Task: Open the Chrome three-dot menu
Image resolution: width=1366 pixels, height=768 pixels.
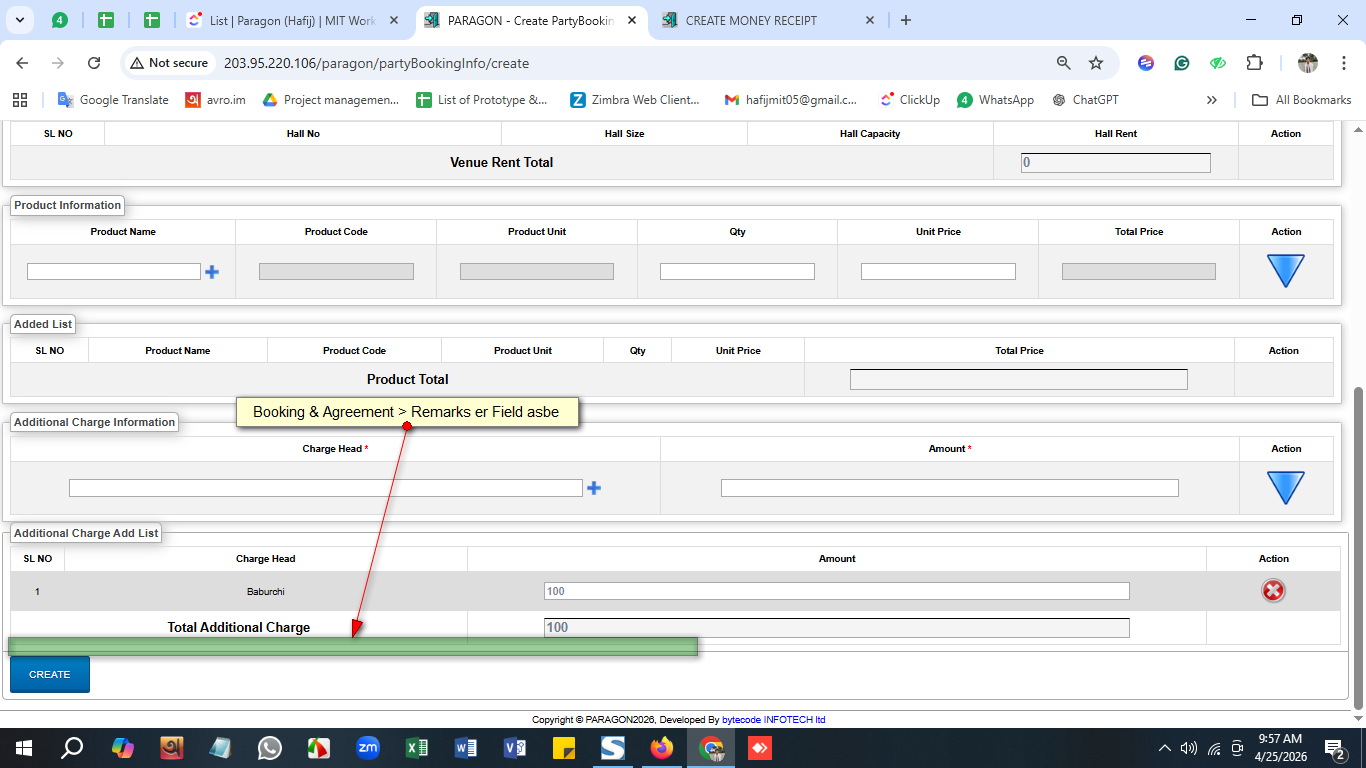Action: (x=1343, y=63)
